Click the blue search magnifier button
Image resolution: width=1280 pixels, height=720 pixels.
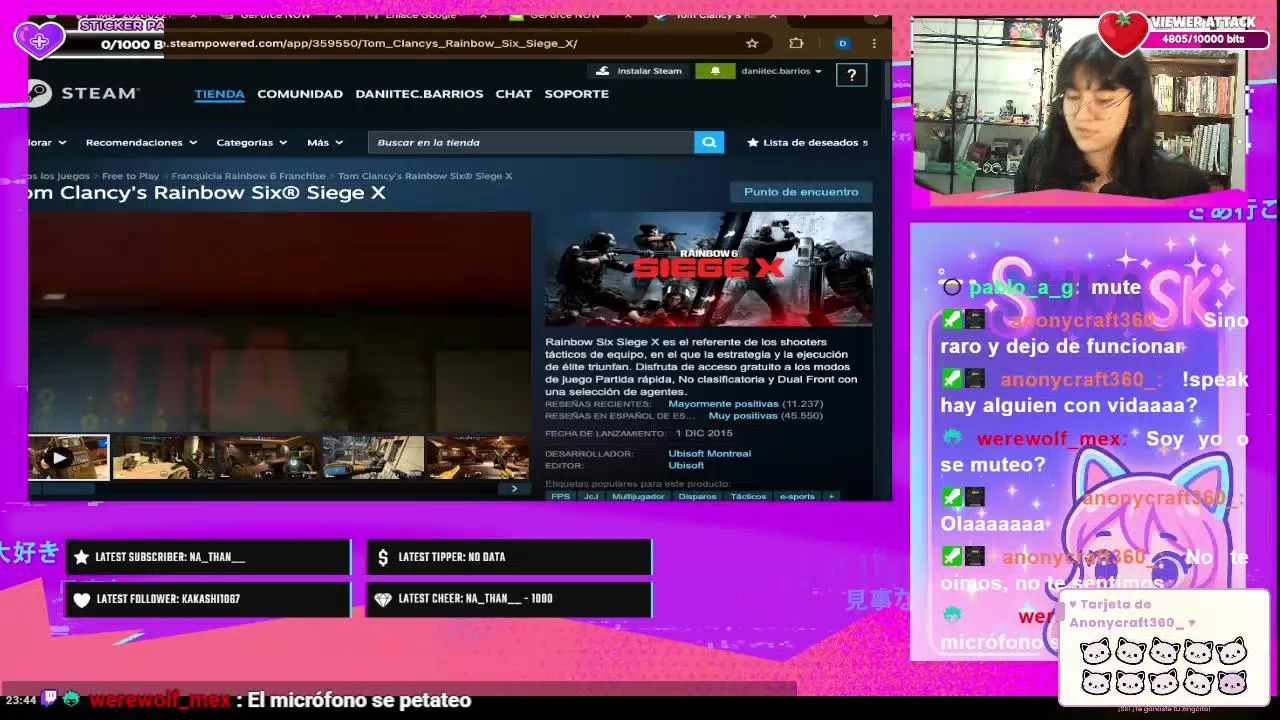708,142
